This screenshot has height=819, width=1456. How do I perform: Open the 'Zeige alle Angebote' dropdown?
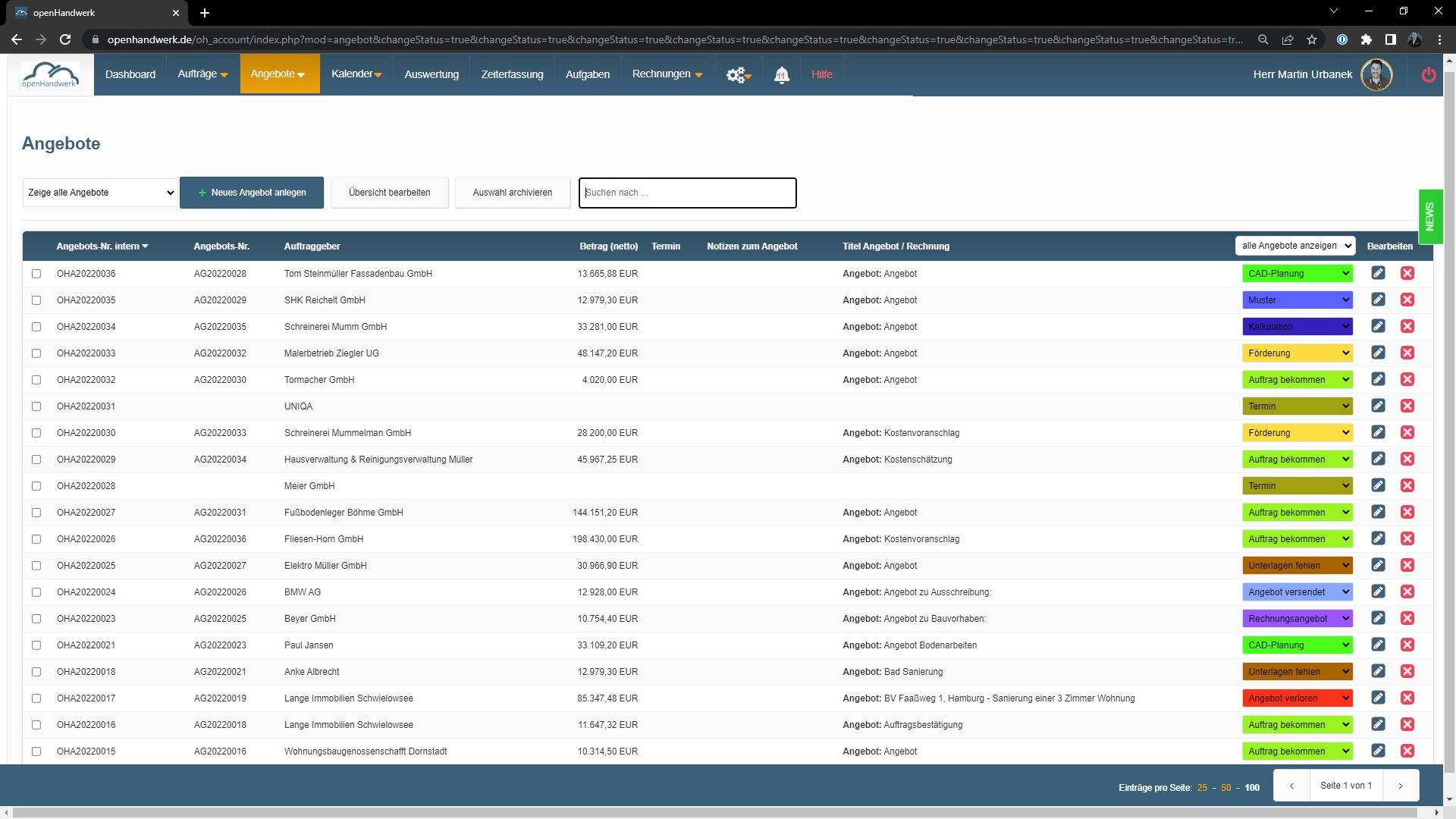100,193
